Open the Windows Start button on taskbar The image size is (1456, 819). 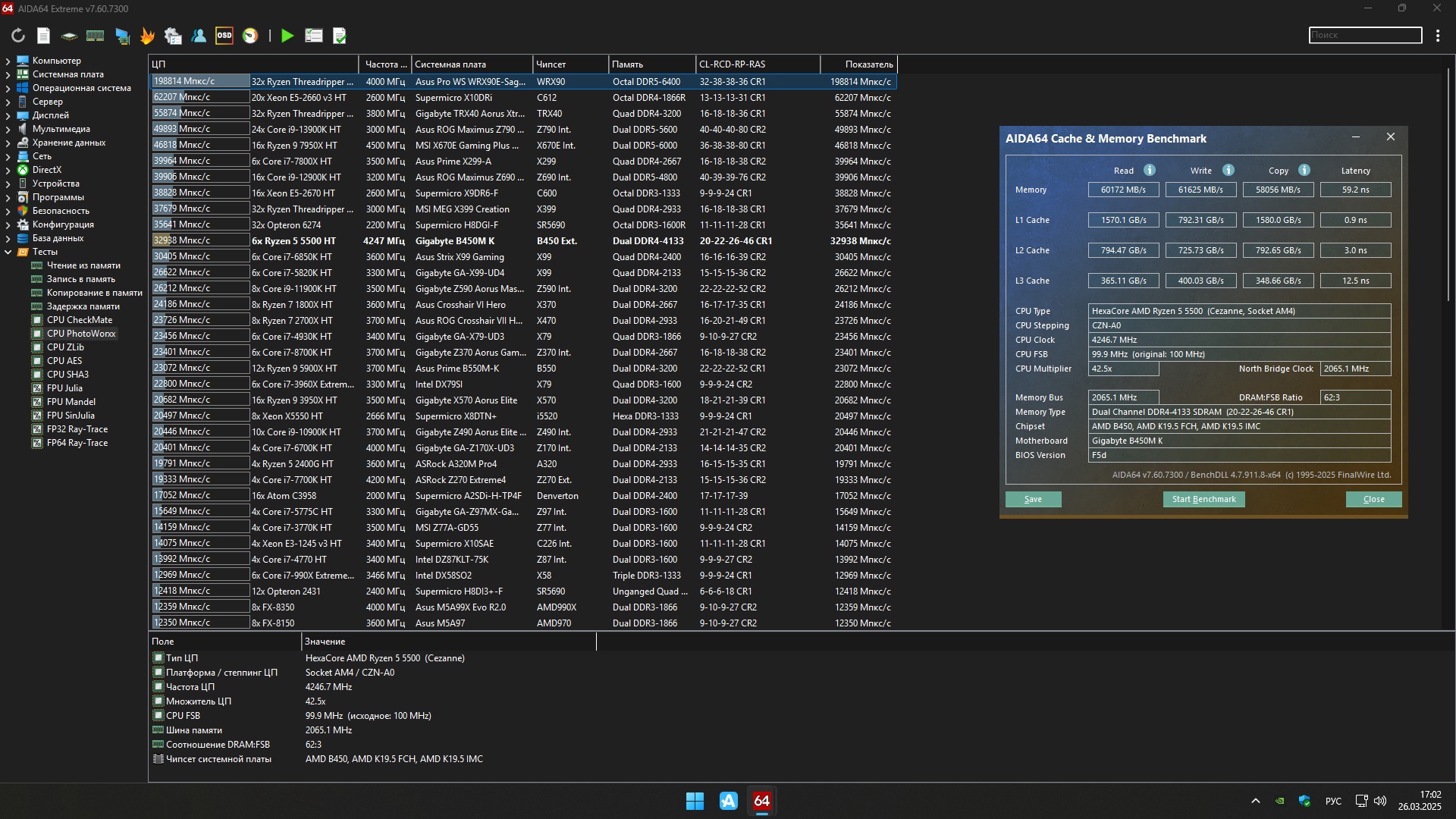click(695, 801)
